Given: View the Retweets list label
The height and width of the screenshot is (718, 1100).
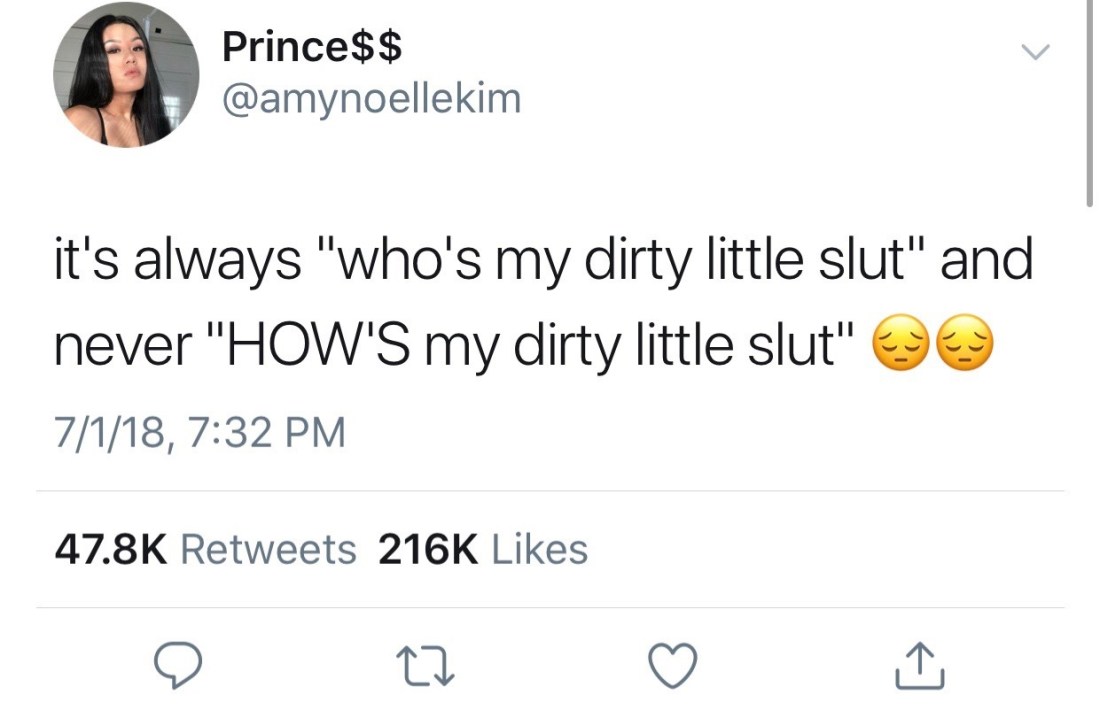Looking at the screenshot, I should point(270,549).
